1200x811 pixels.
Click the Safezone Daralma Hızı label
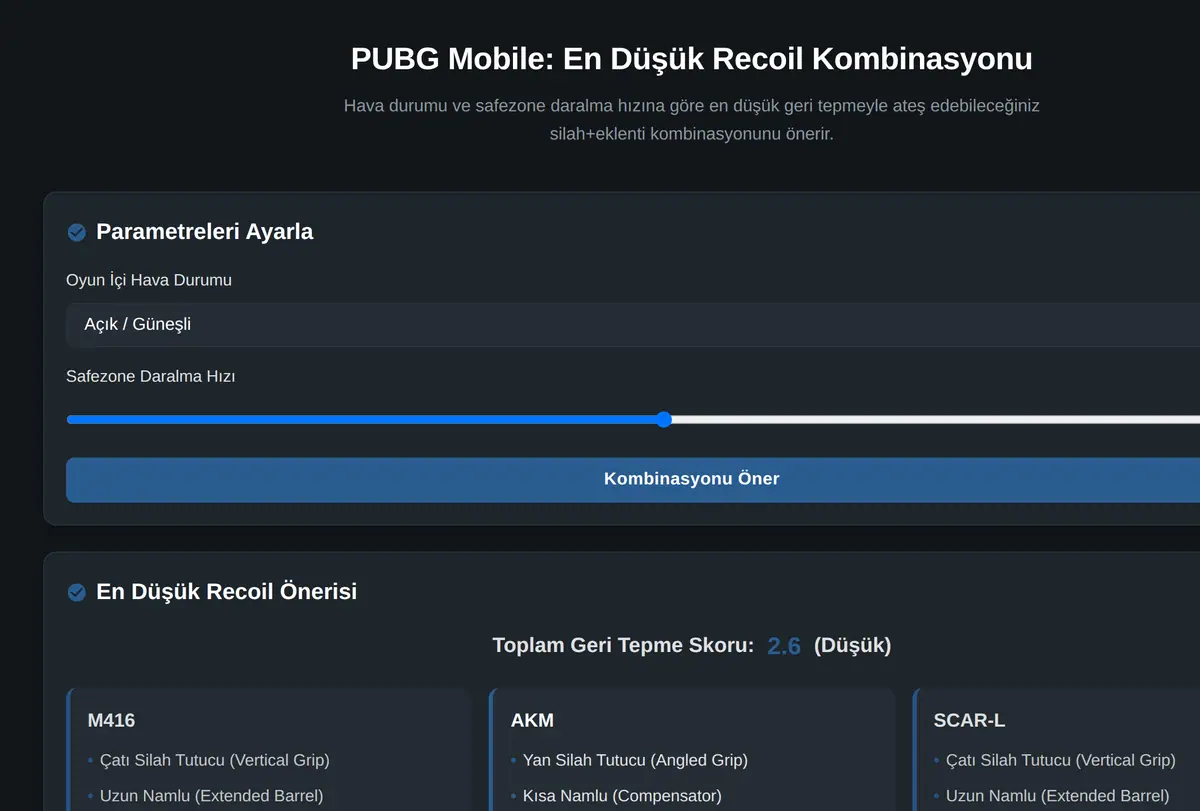150,376
